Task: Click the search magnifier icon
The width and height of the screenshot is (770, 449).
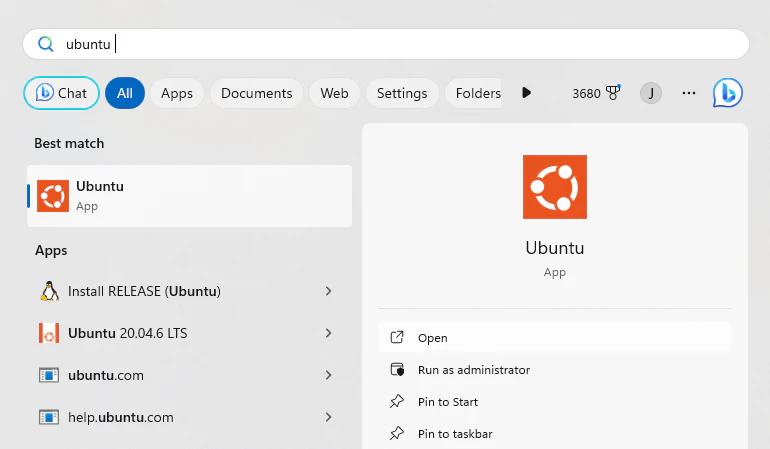Action: pos(46,44)
